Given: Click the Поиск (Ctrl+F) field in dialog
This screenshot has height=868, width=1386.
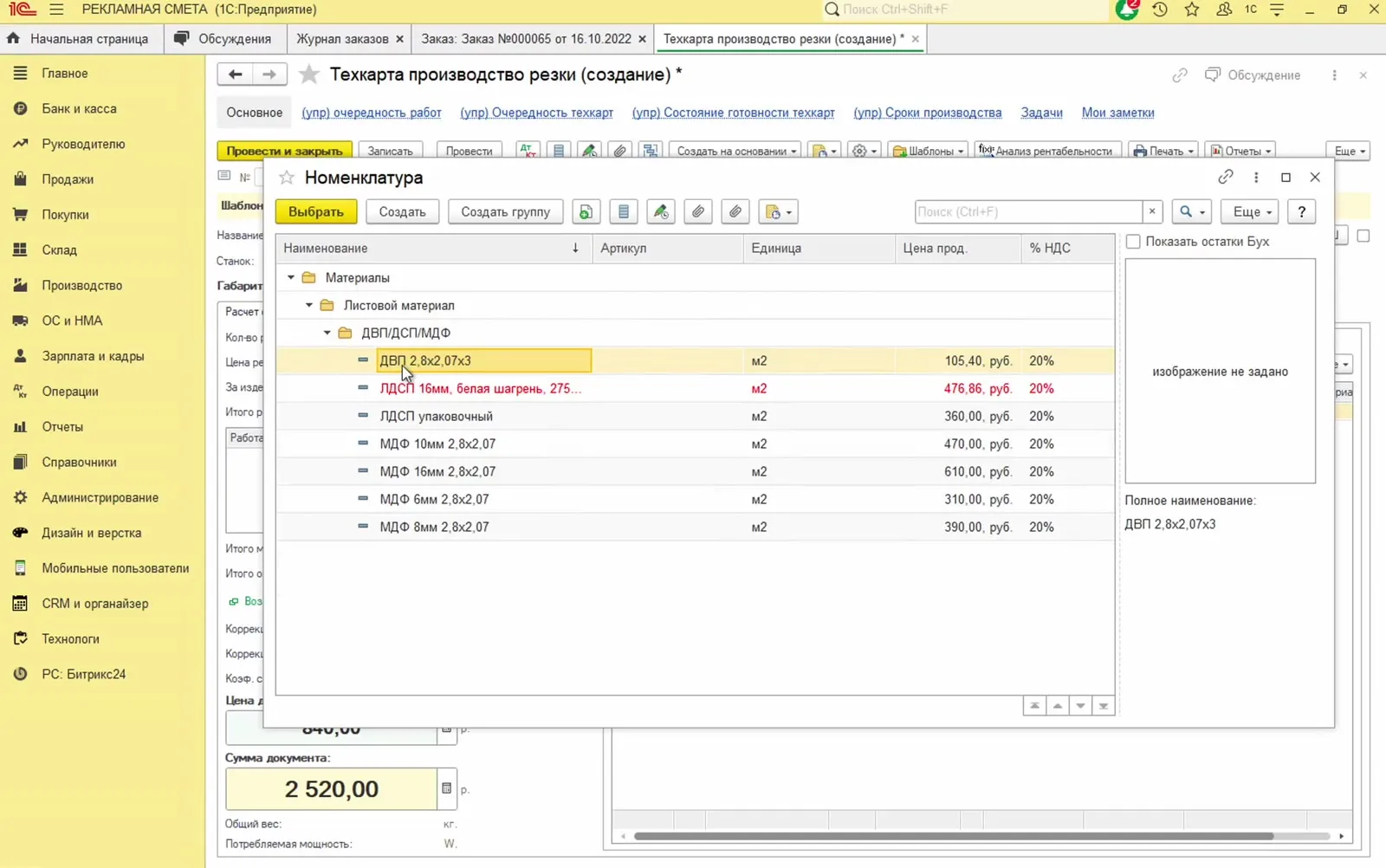Looking at the screenshot, I should coord(1028,212).
